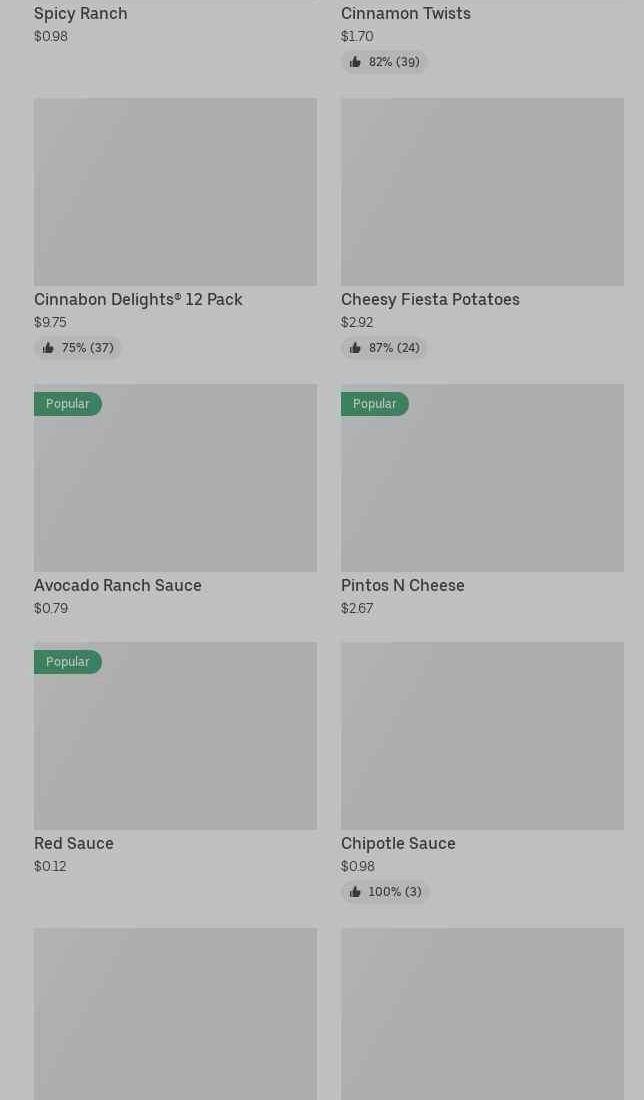Click the Spicy Ranch item title
This screenshot has width=644, height=1100.
pyautogui.click(x=81, y=14)
